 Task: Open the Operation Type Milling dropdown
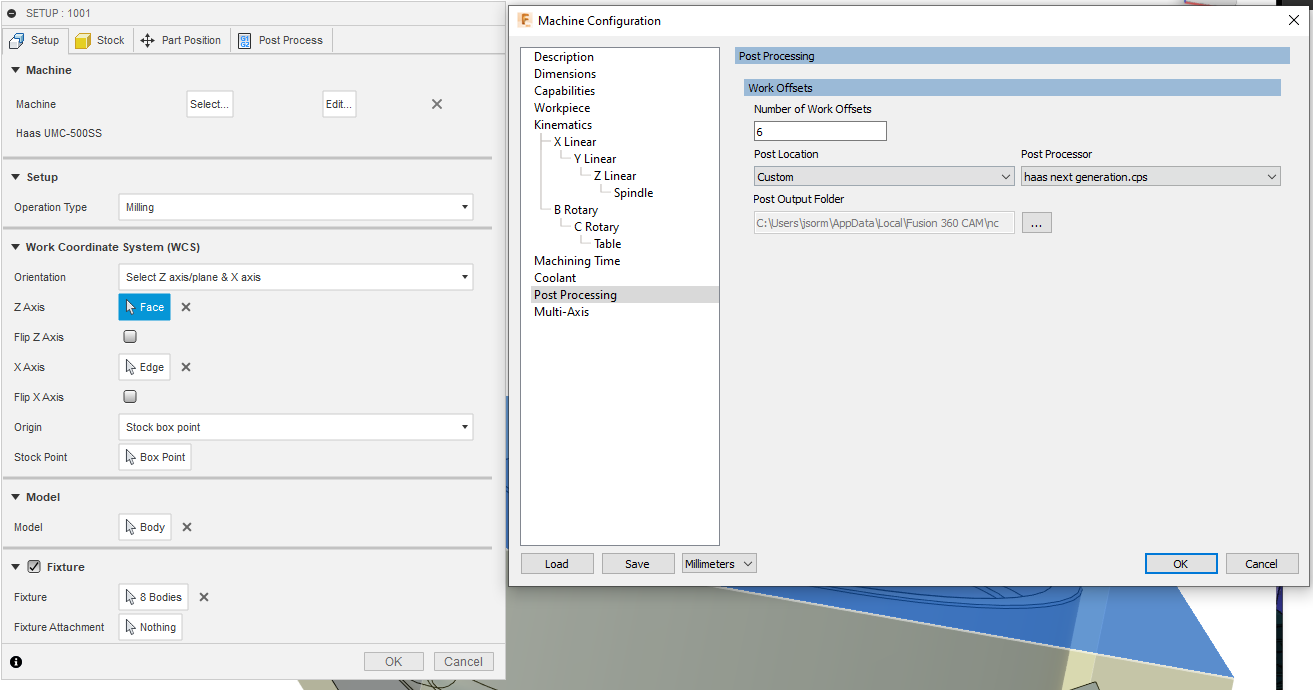coord(295,207)
